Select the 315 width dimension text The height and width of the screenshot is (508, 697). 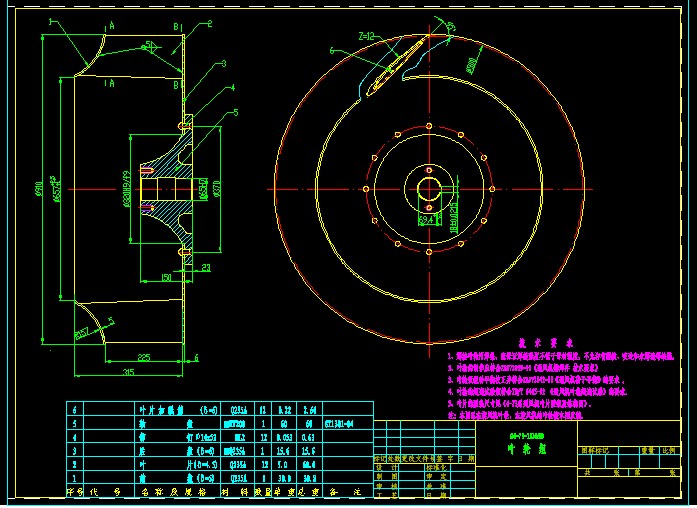pos(127,372)
